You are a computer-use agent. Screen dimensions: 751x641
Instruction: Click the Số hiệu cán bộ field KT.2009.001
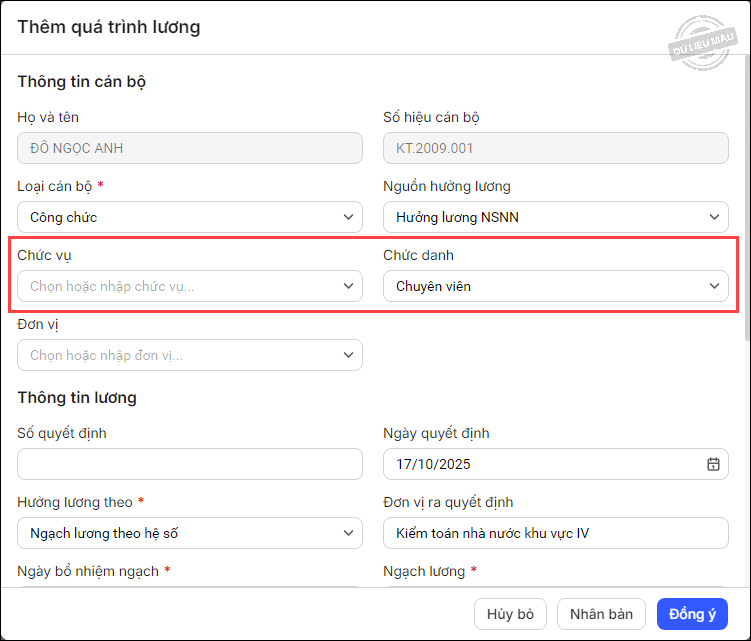(x=555, y=148)
